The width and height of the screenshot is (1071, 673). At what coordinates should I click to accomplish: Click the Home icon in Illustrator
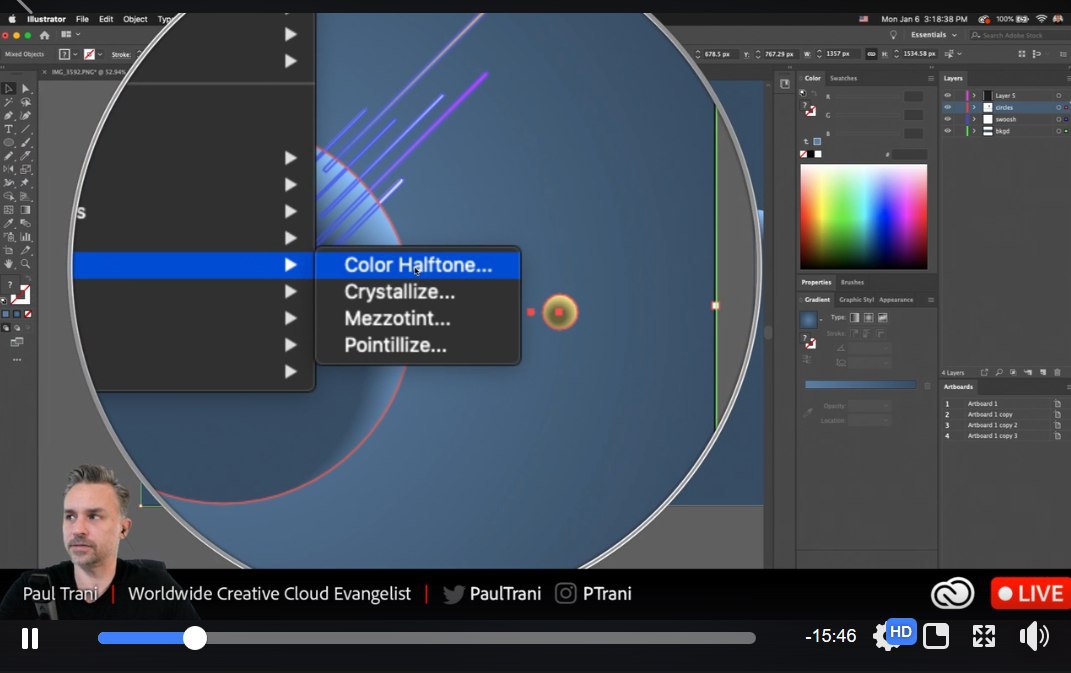(44, 35)
